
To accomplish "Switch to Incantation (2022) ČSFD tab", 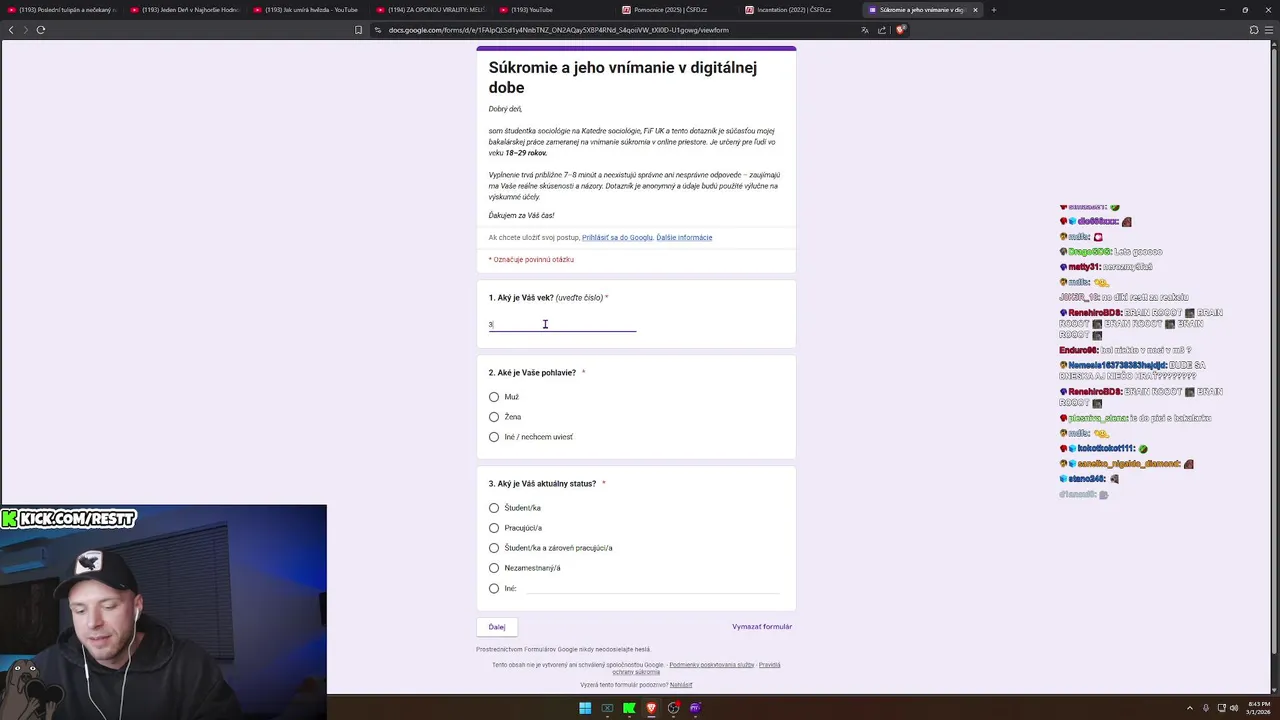I will pos(800,10).
